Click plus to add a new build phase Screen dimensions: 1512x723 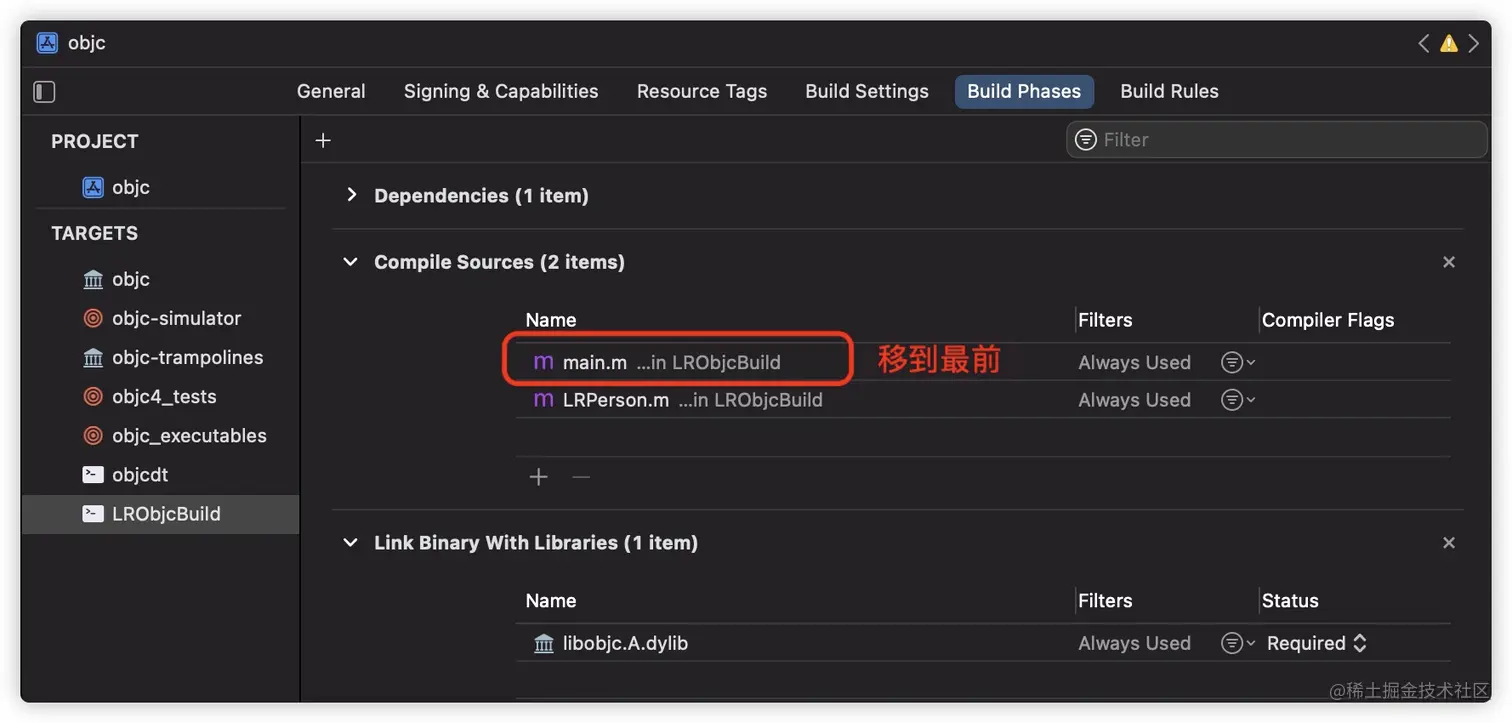point(322,140)
